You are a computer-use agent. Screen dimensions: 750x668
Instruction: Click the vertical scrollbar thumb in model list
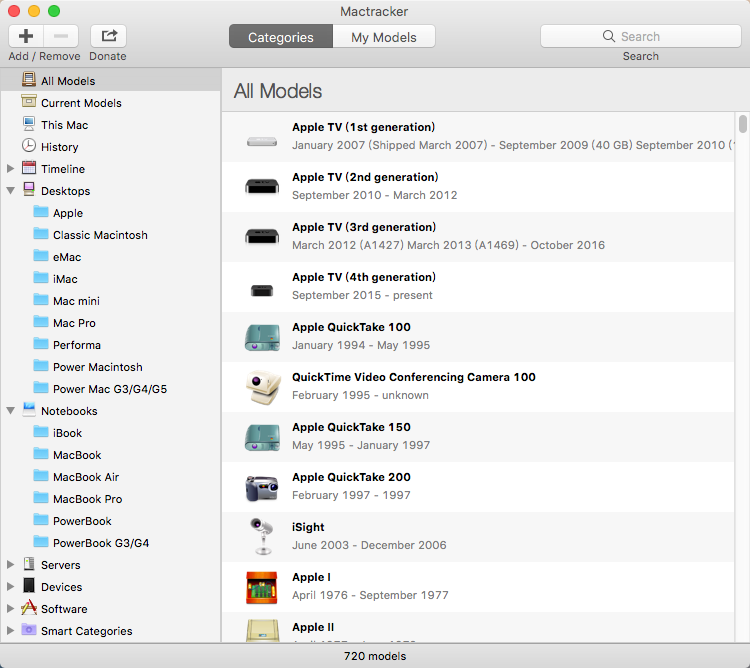click(x=742, y=124)
